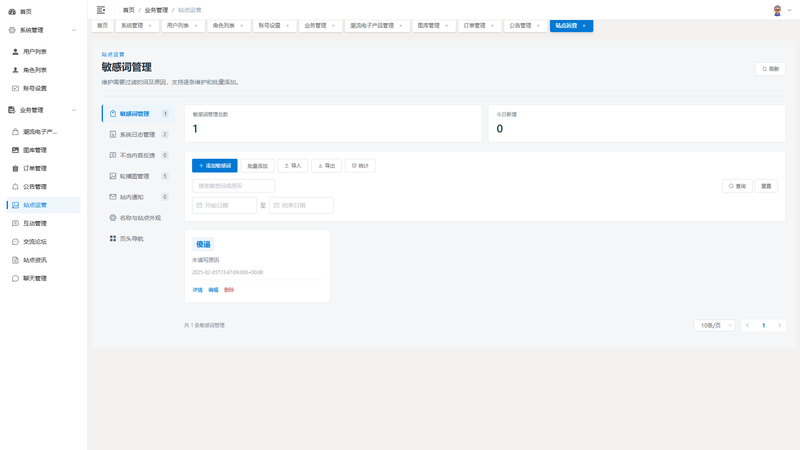The image size is (800, 450).
Task: Close the 潮流电子产品管理 tab
Action: [x=401, y=26]
